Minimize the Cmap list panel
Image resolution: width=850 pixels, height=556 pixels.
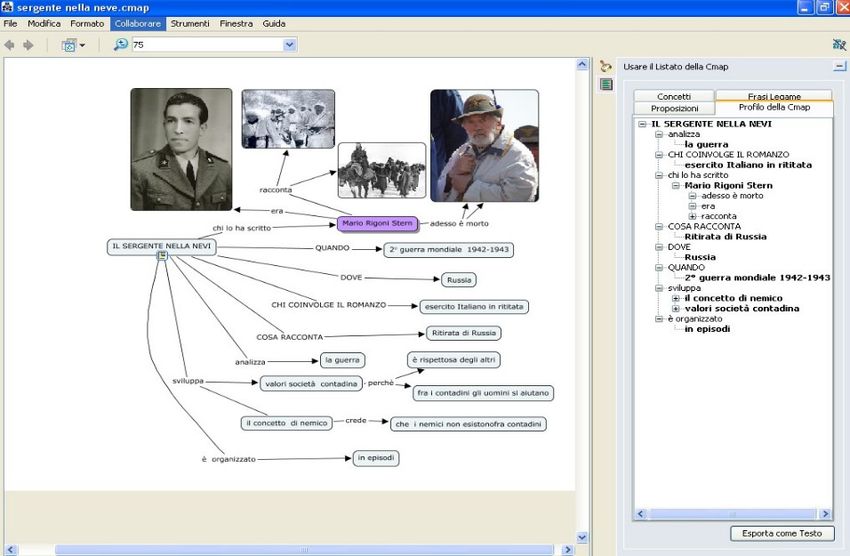coord(839,66)
